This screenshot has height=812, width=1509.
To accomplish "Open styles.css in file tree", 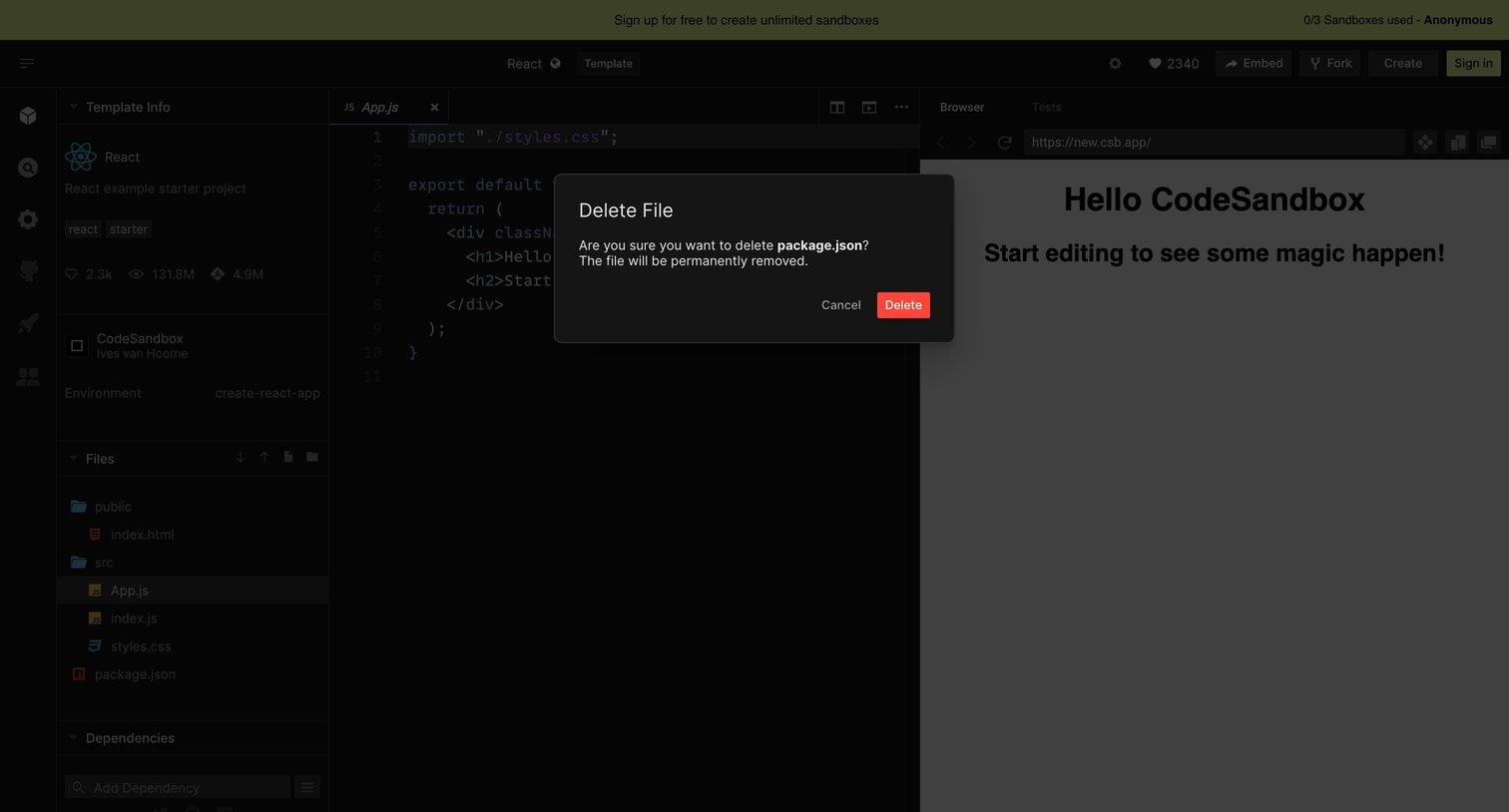I will [193, 646].
